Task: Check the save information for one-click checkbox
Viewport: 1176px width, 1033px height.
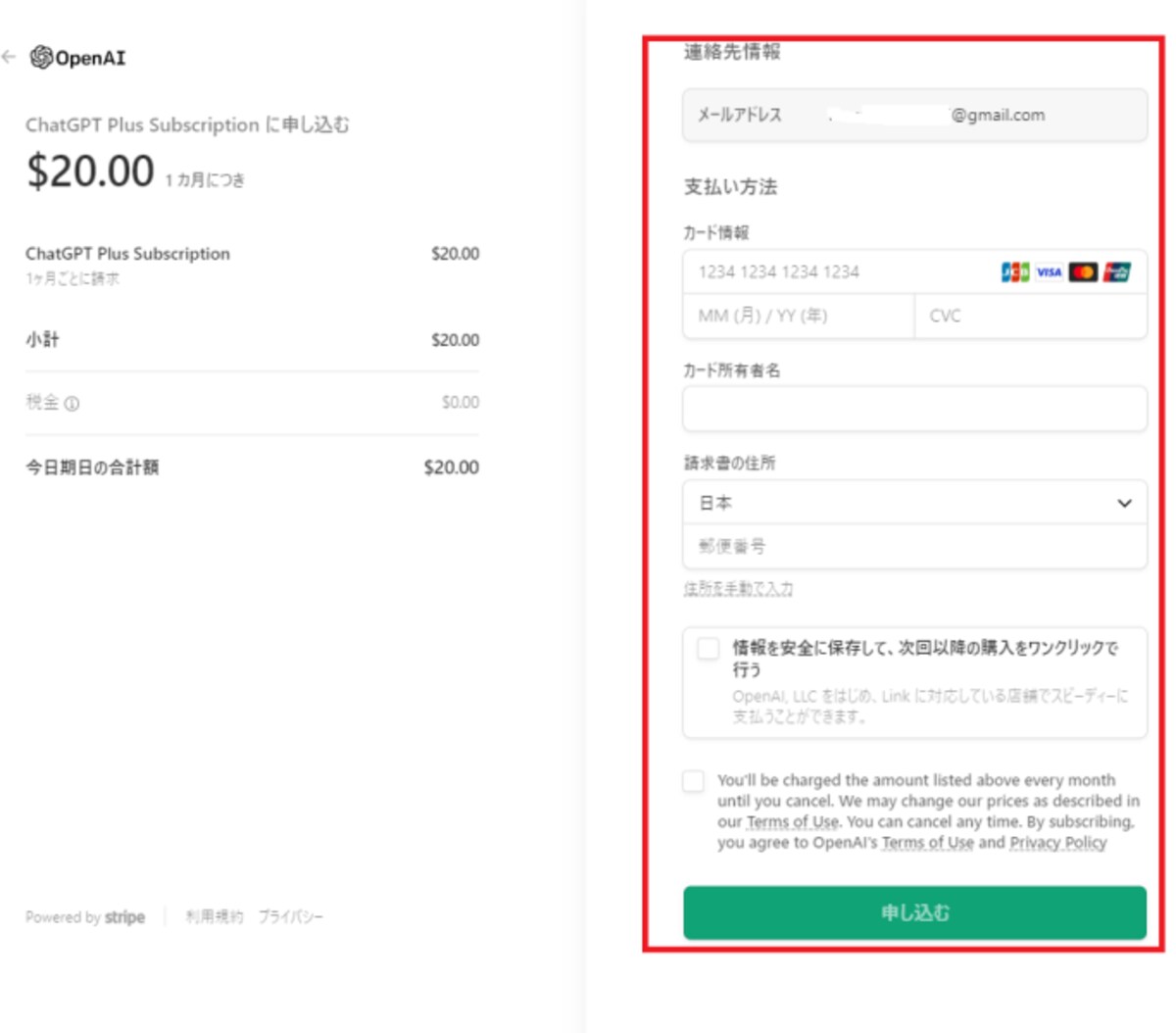Action: 708,649
